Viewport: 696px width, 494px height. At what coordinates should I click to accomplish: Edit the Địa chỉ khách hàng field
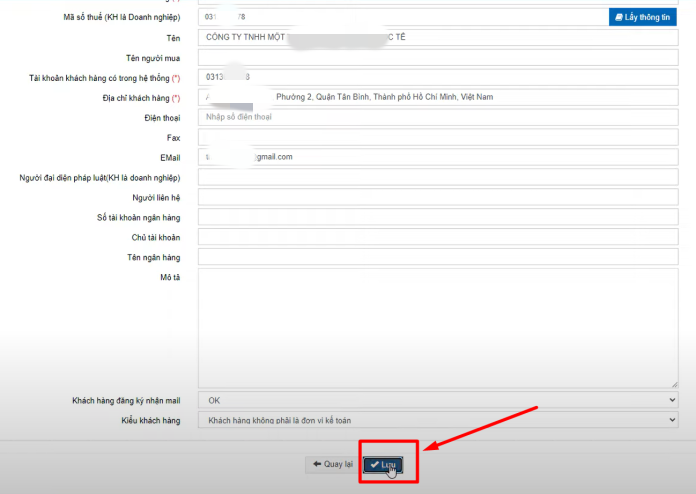pos(438,97)
